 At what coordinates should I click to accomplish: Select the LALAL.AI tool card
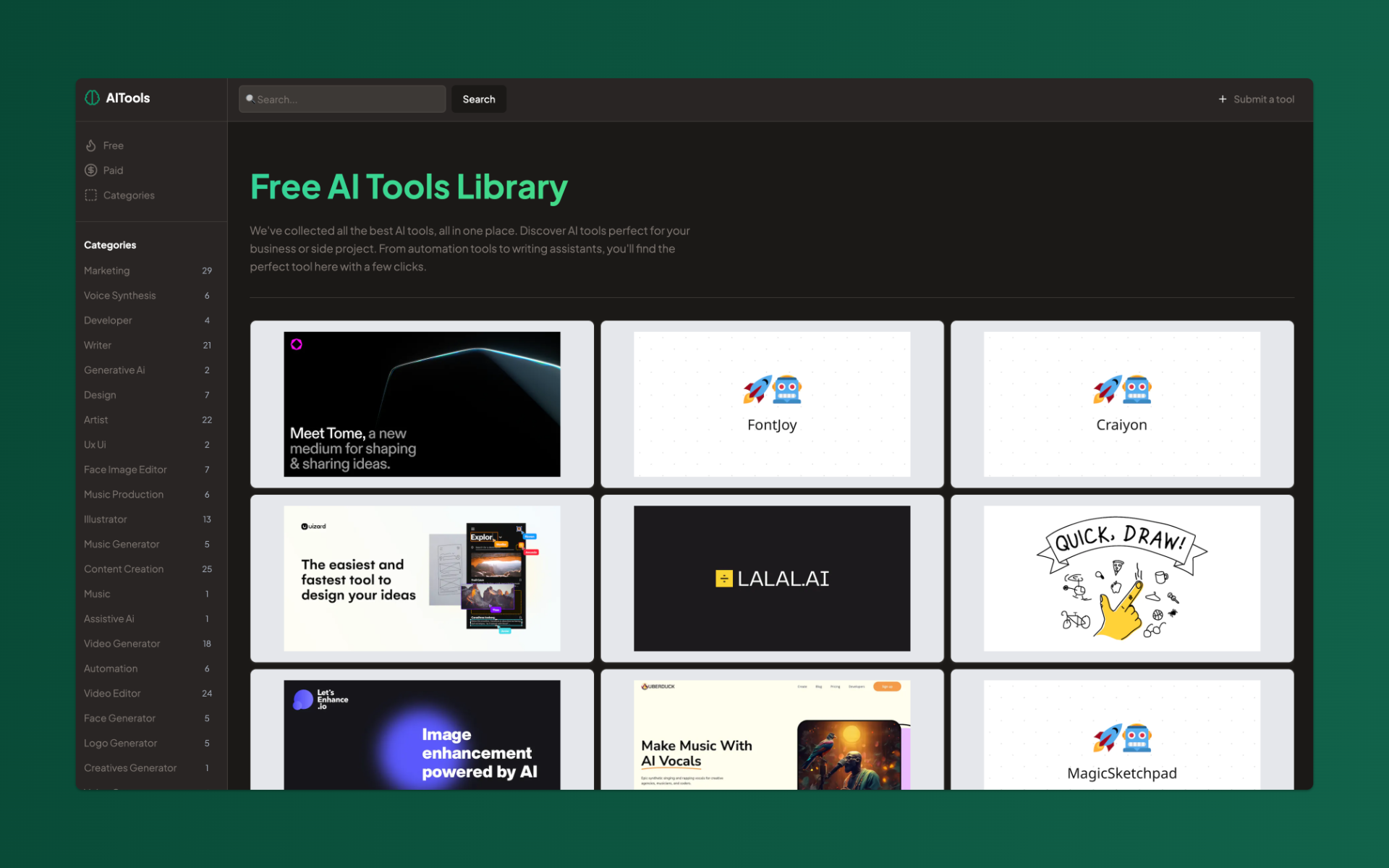[x=771, y=579]
